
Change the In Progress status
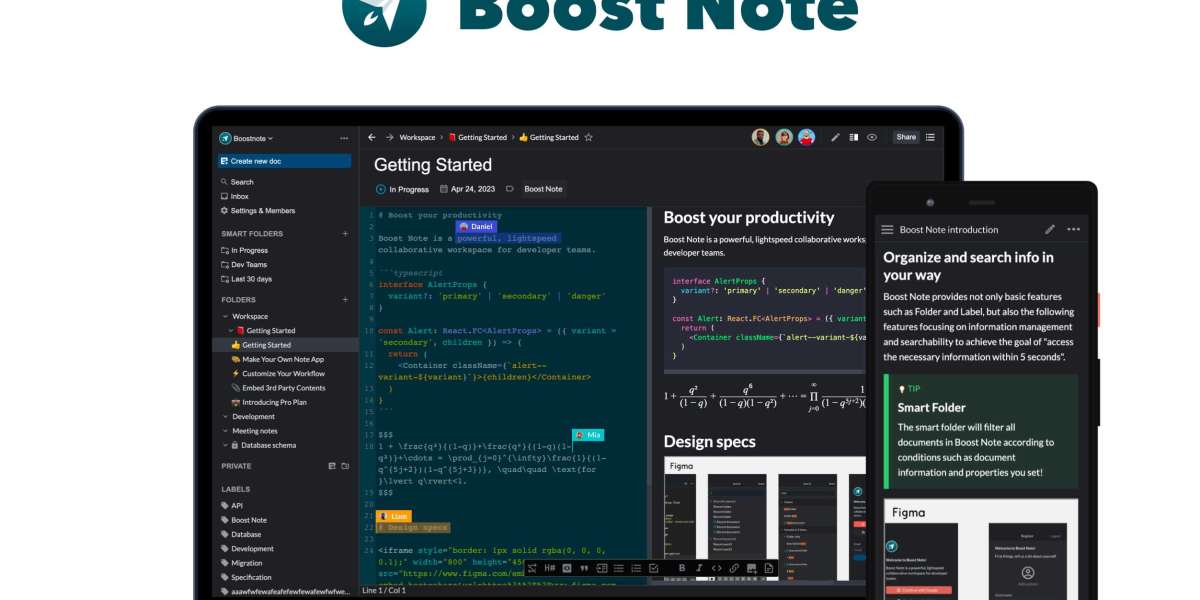pyautogui.click(x=402, y=189)
